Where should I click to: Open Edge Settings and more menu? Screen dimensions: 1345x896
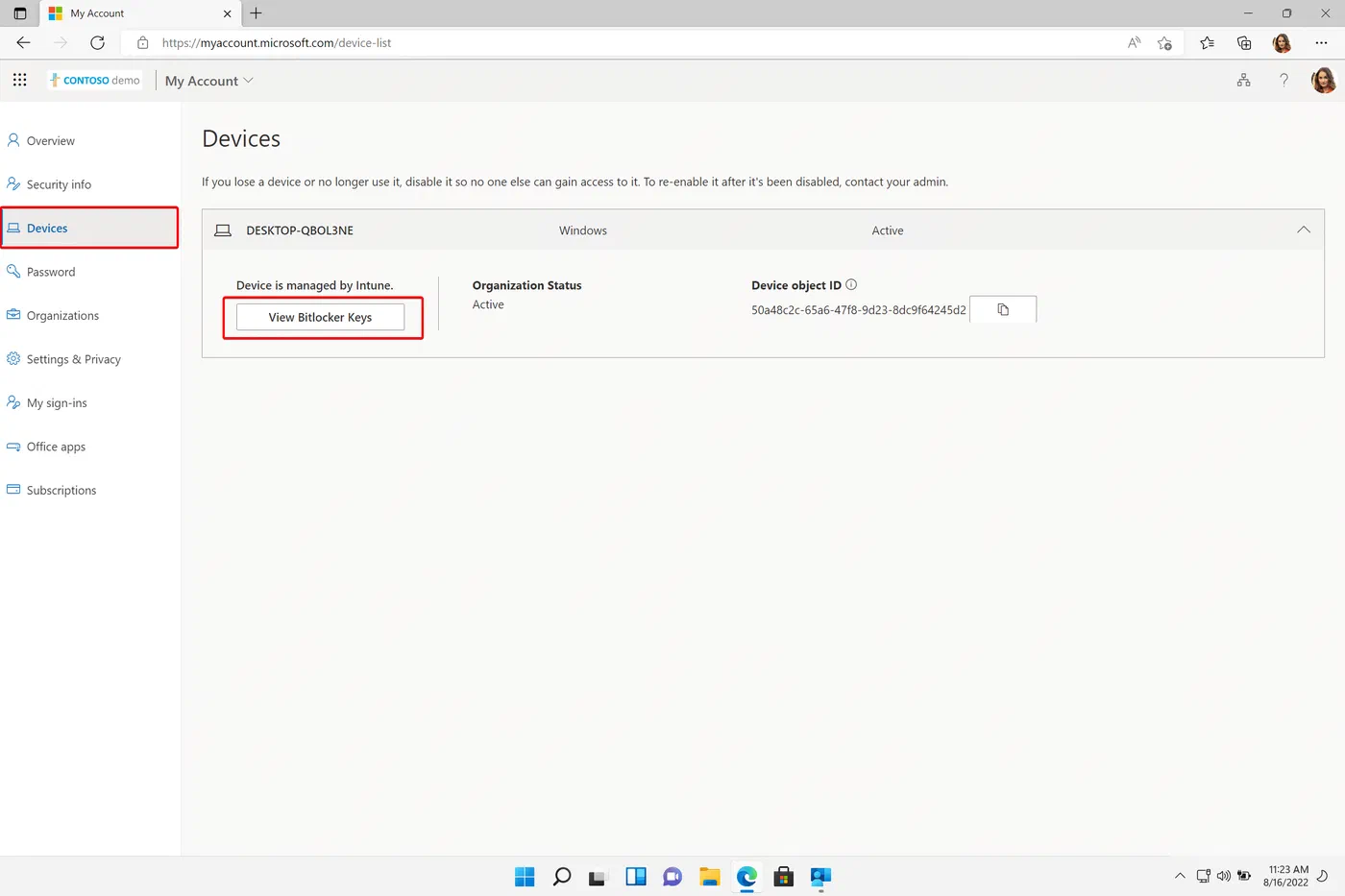click(1321, 42)
